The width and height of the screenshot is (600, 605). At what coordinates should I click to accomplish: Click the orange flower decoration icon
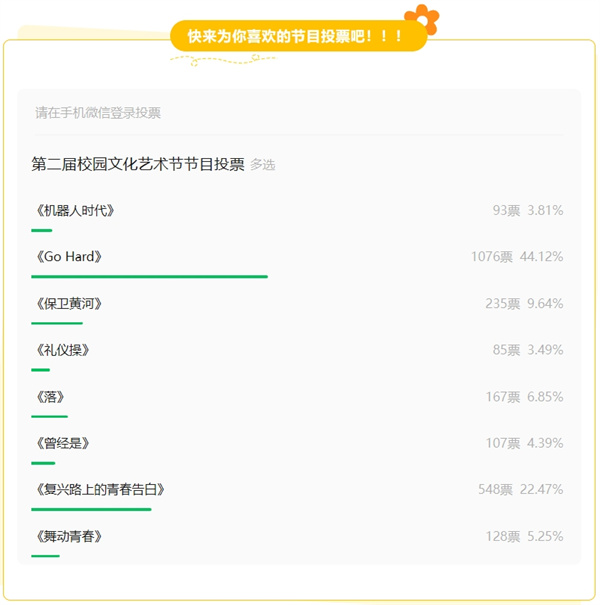coord(422,19)
